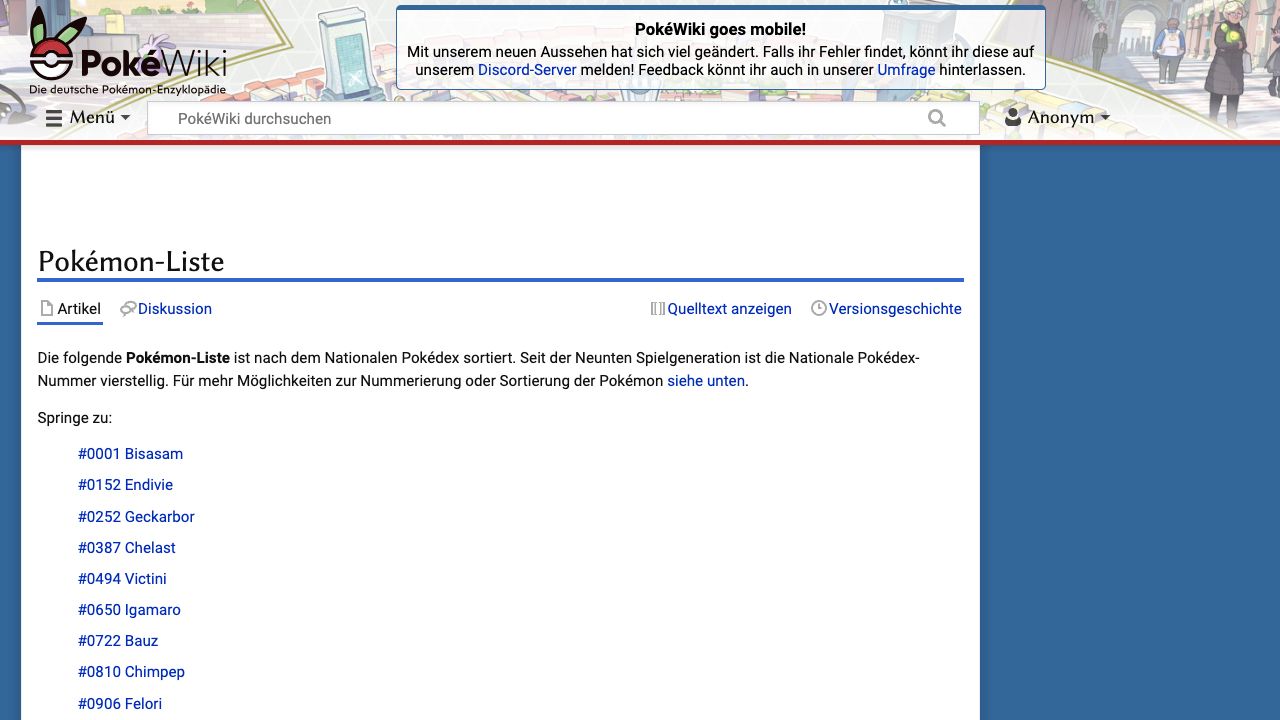Open the Discord-Server link
The width and height of the screenshot is (1280, 720).
[527, 70]
